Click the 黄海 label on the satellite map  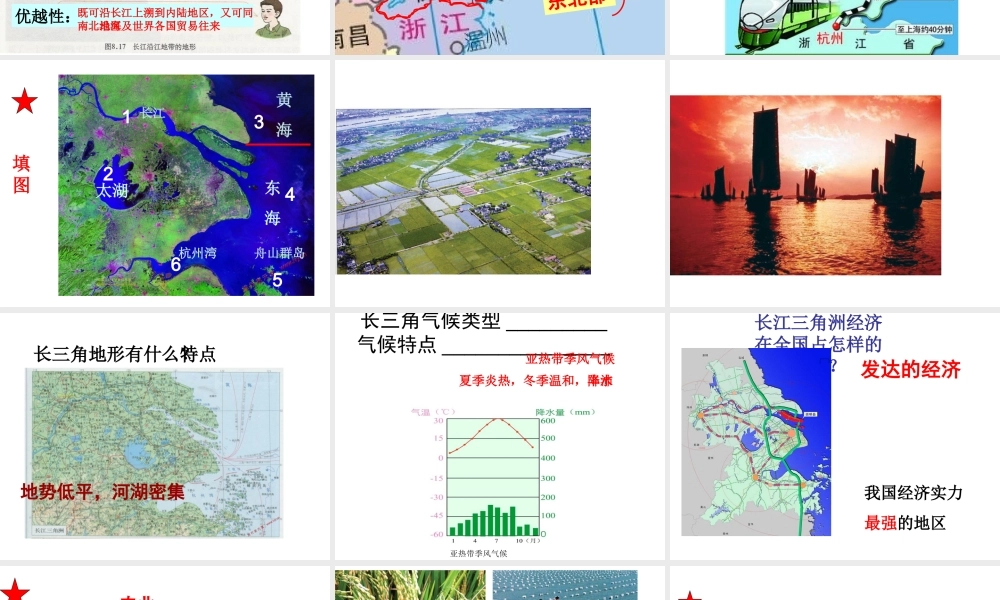[x=284, y=115]
